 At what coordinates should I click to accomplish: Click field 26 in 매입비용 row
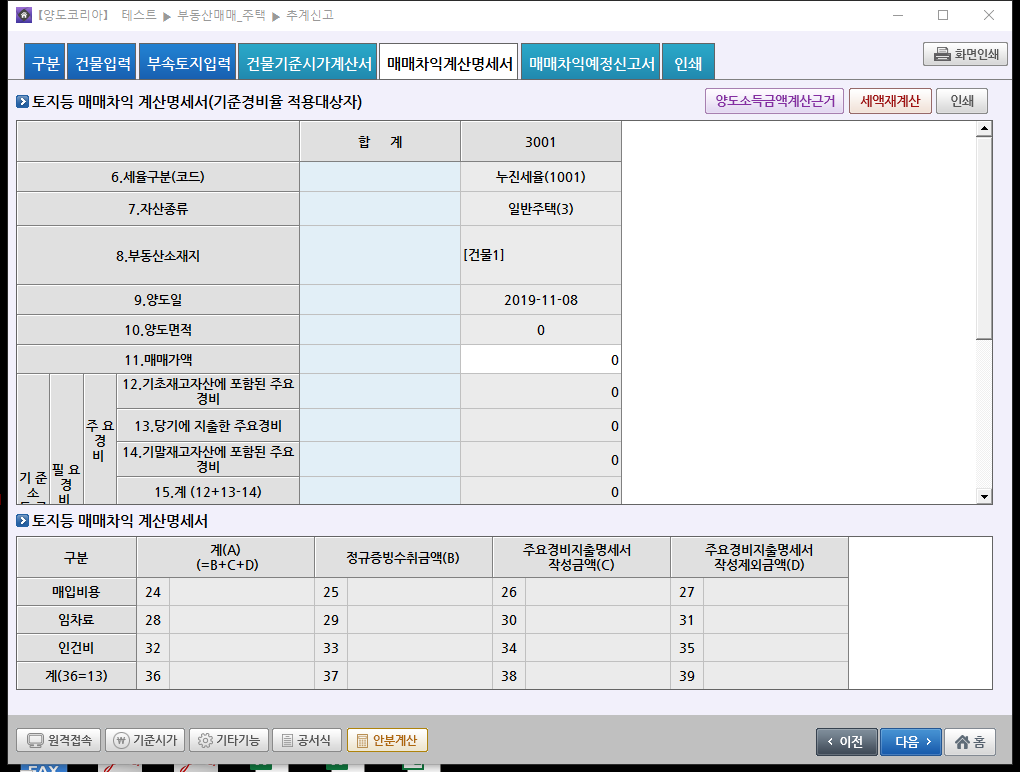(x=597, y=592)
